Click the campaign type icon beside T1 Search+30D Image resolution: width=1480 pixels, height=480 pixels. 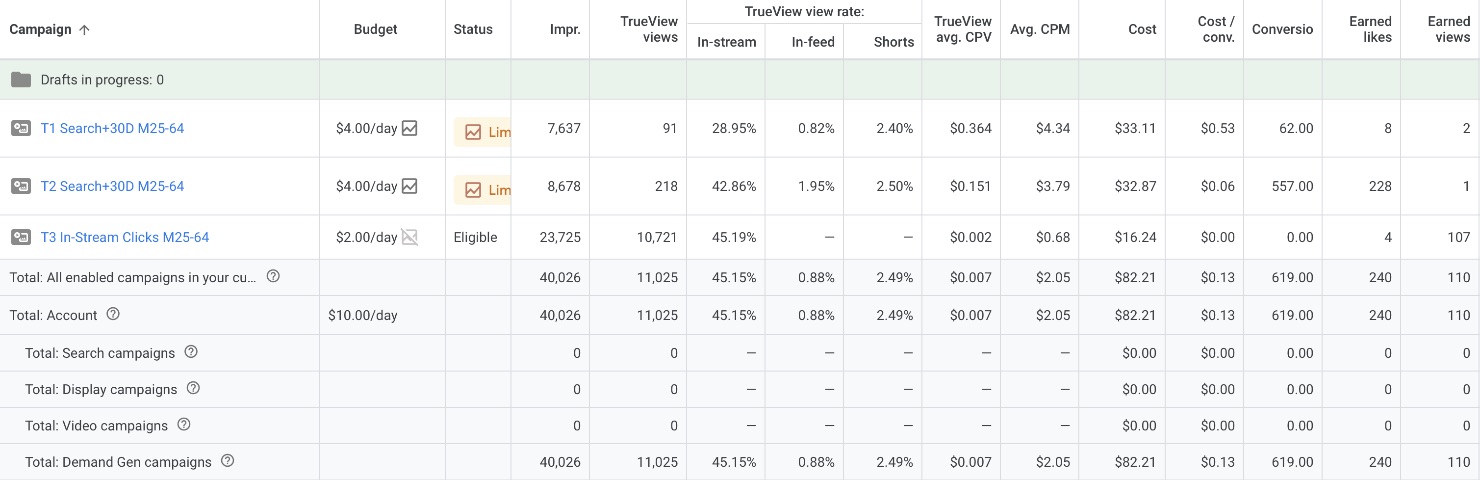[20, 128]
